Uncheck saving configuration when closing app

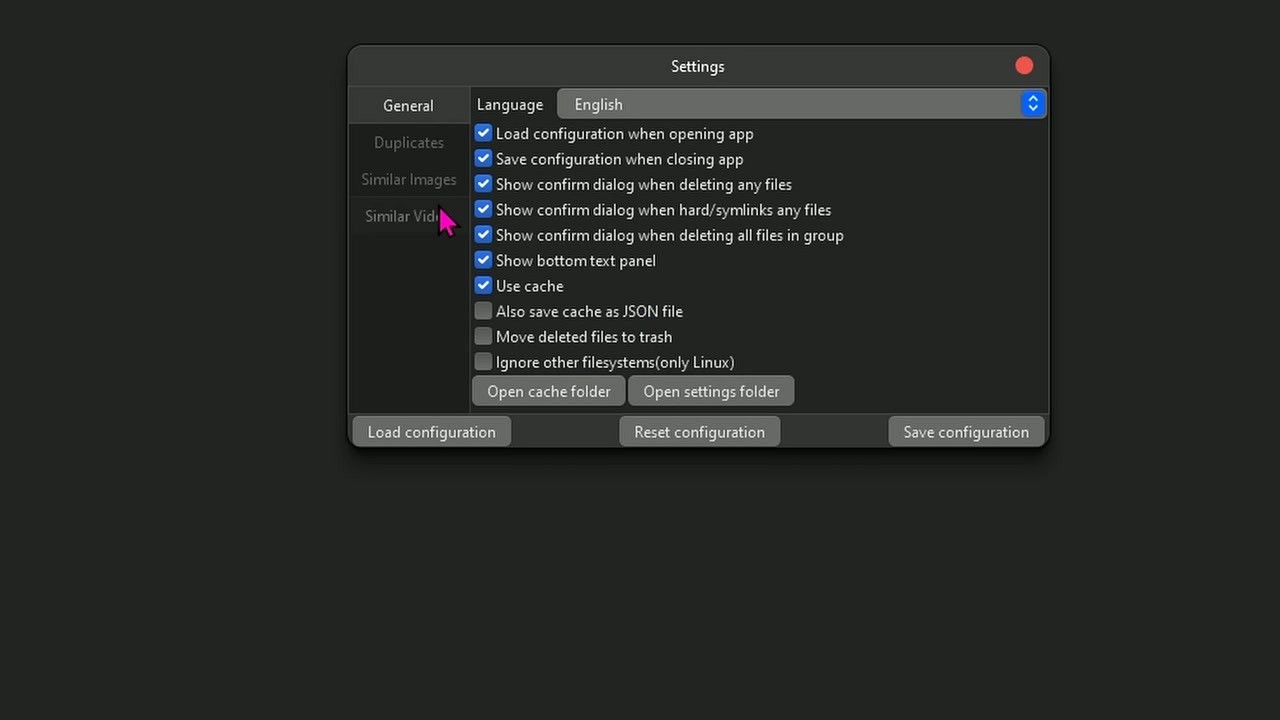[x=483, y=158]
